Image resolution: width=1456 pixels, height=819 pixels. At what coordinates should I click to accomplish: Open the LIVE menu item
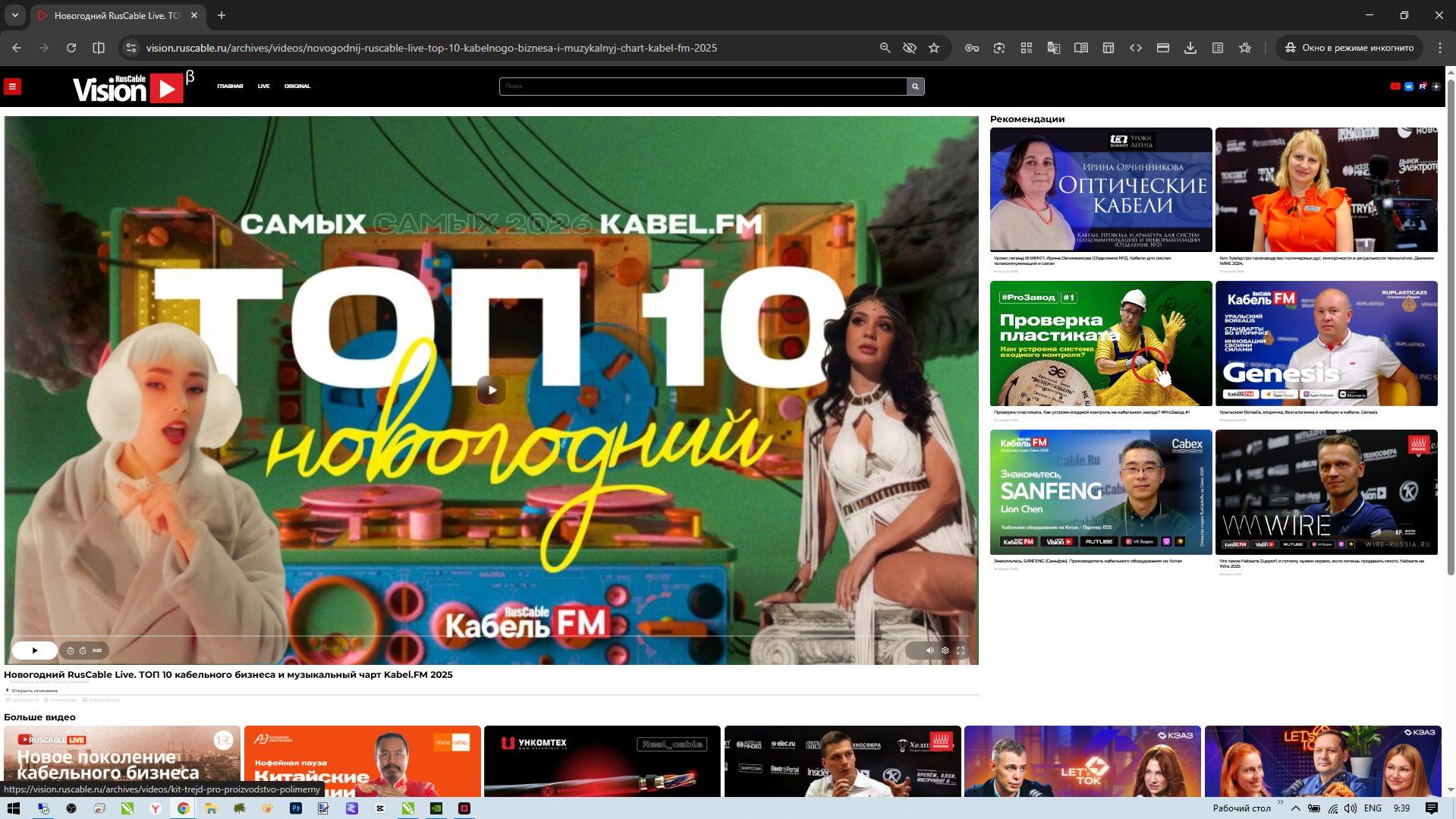[263, 87]
